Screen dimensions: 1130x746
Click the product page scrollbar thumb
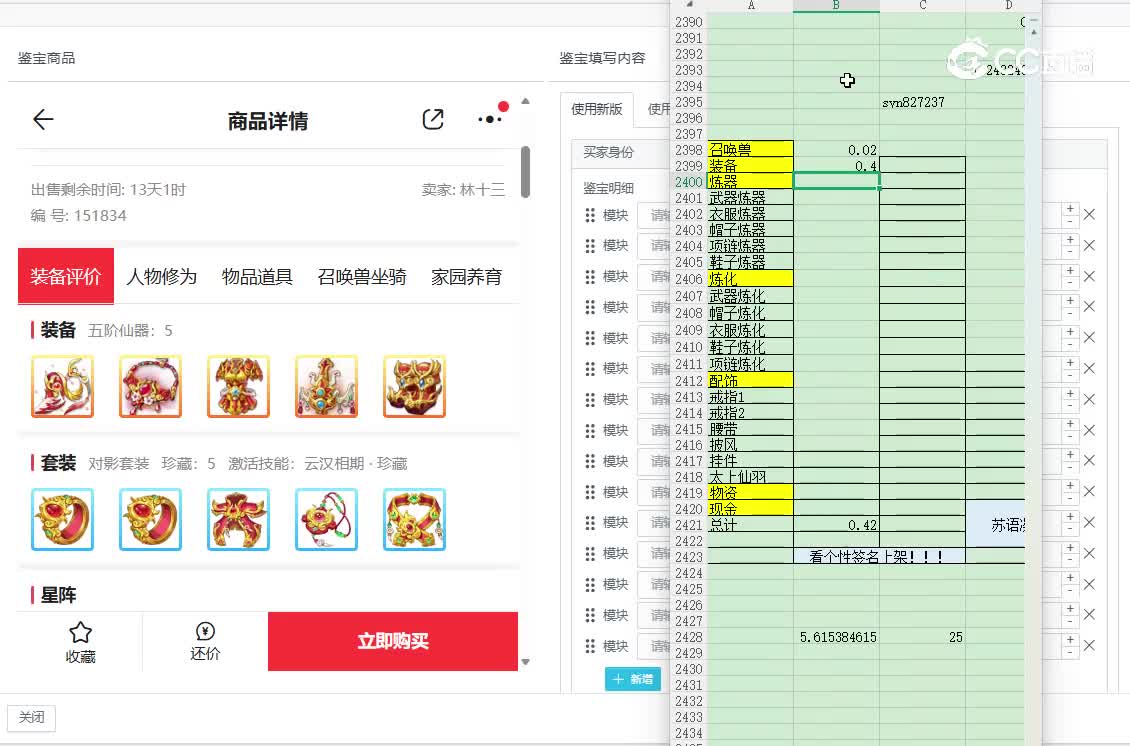[x=525, y=172]
